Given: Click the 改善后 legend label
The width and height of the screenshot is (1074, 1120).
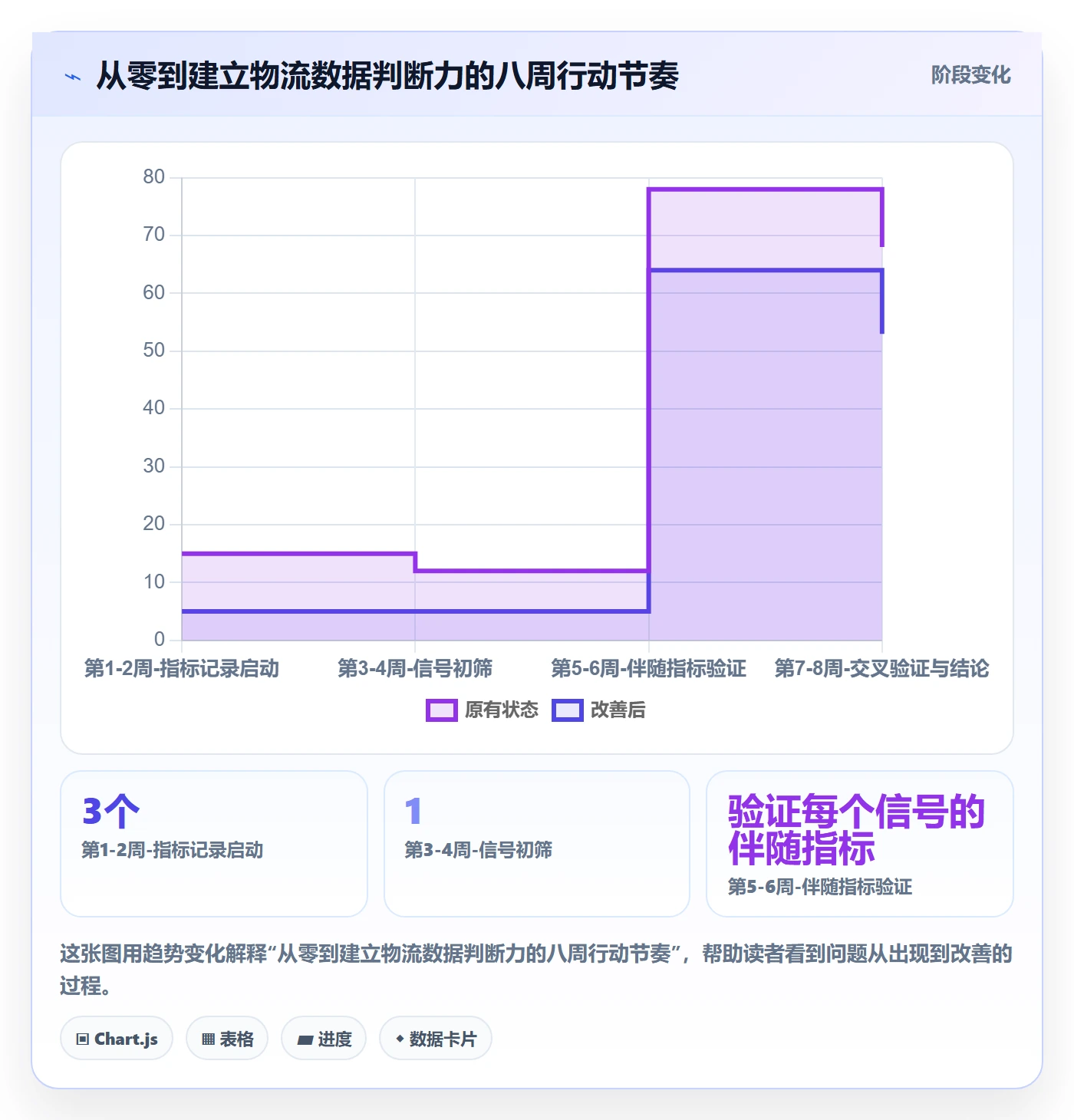Looking at the screenshot, I should pos(618,710).
